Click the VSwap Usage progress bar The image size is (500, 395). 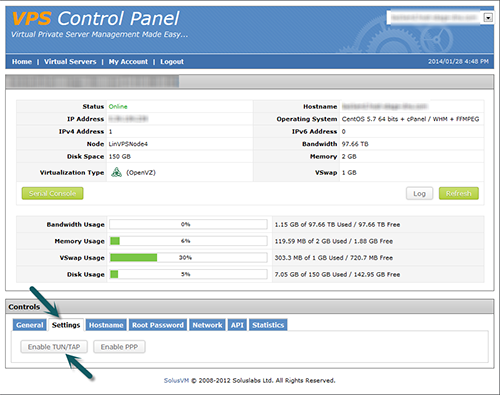(x=188, y=258)
